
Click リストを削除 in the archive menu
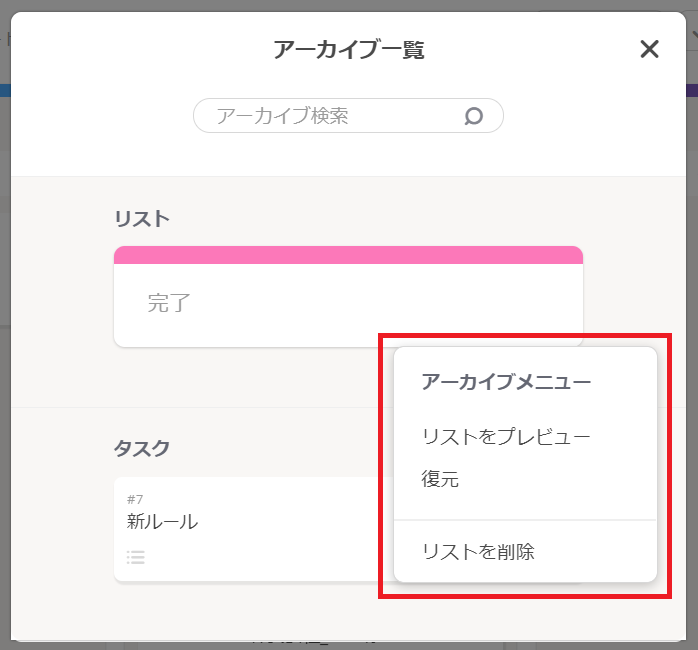pyautogui.click(x=478, y=551)
